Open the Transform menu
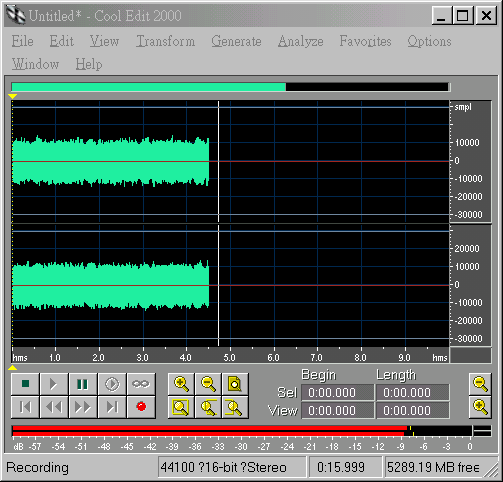 point(166,41)
